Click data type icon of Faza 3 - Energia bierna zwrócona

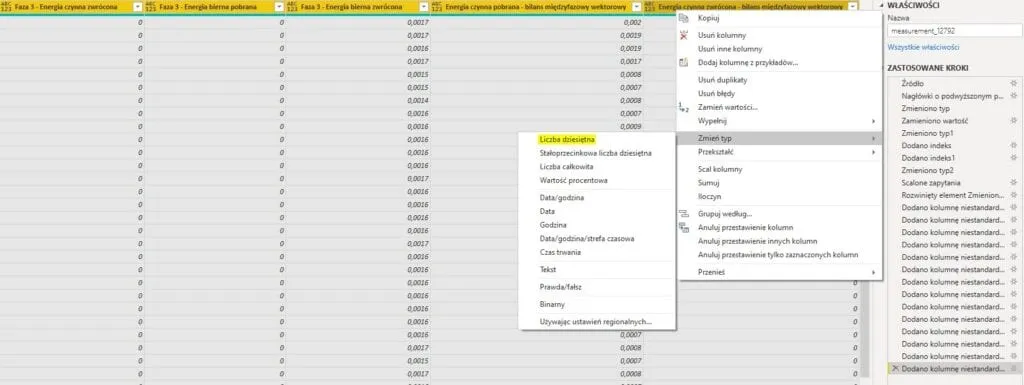coord(293,7)
